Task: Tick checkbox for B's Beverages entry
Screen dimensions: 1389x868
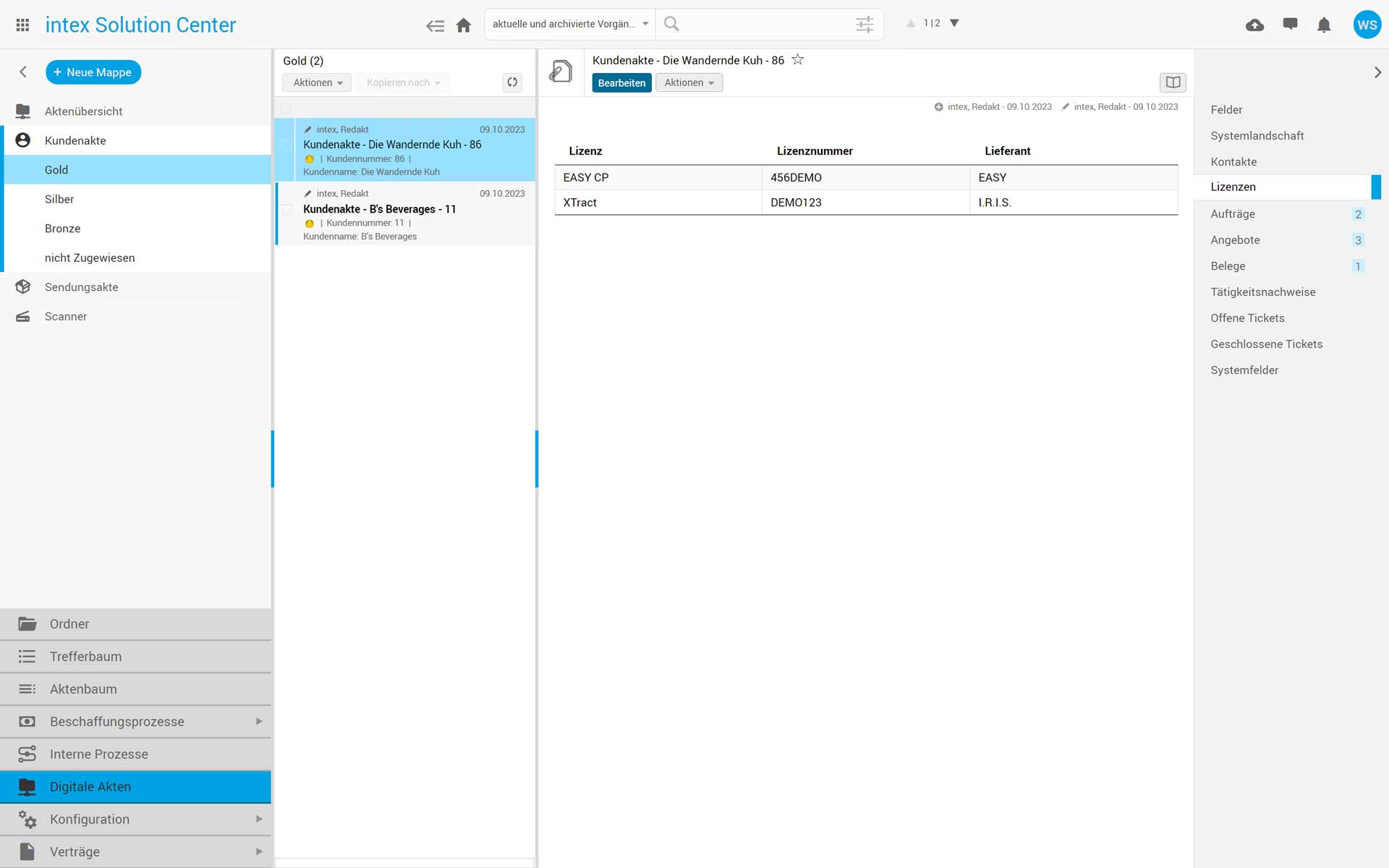Action: [287, 210]
